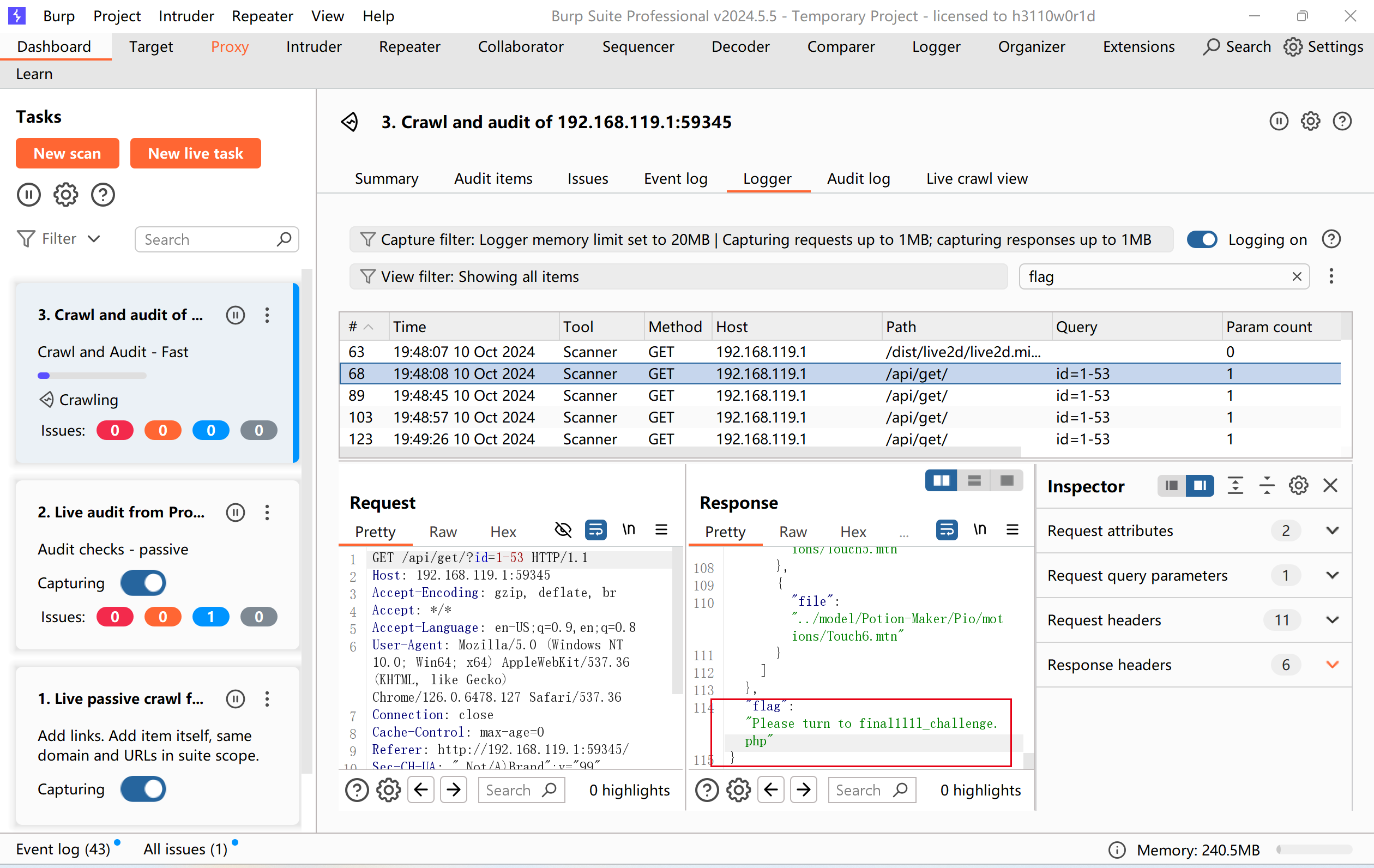Close the Inspector panel
The image size is (1374, 868).
[1330, 486]
